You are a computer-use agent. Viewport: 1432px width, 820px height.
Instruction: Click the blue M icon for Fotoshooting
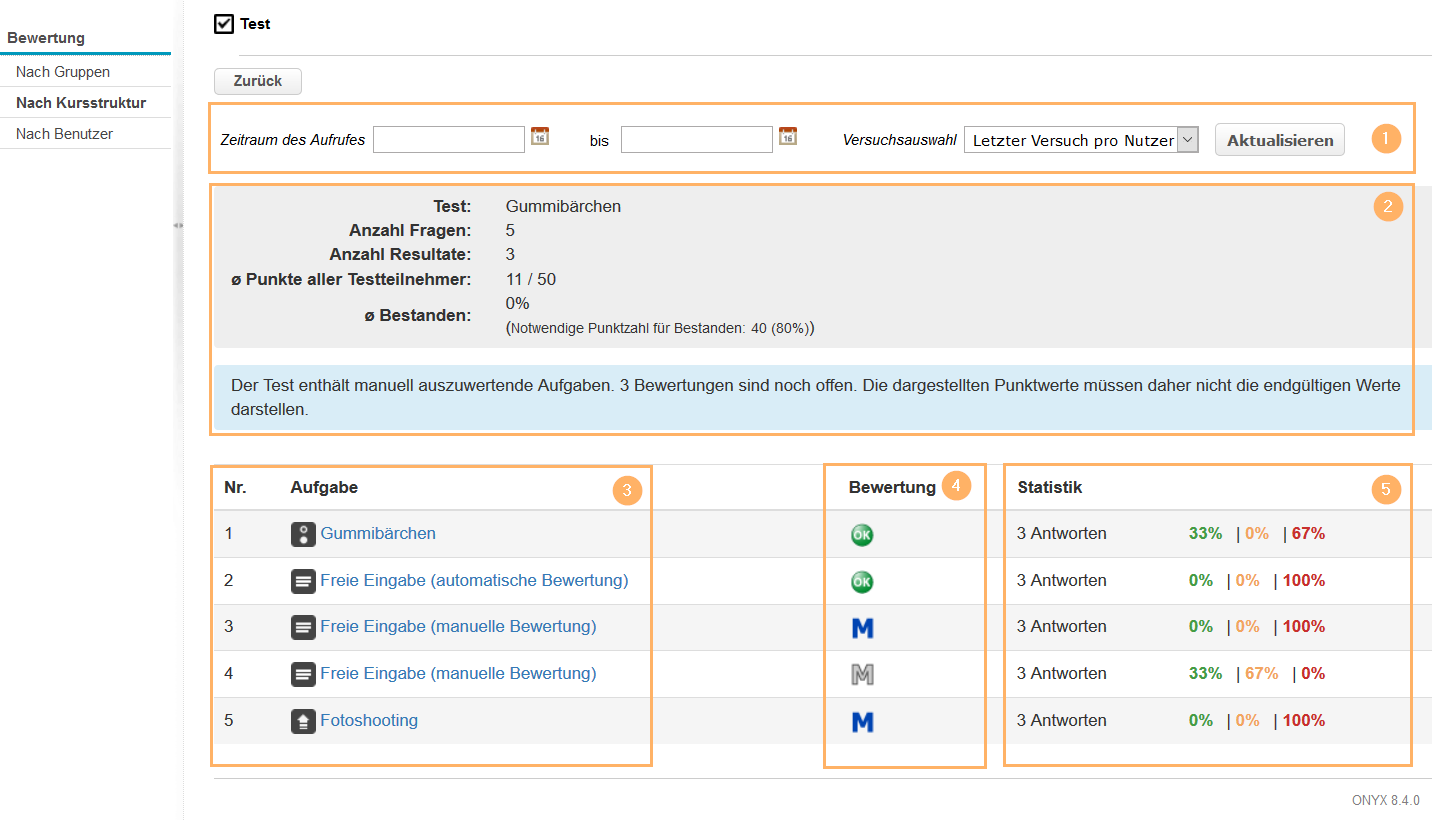click(862, 722)
